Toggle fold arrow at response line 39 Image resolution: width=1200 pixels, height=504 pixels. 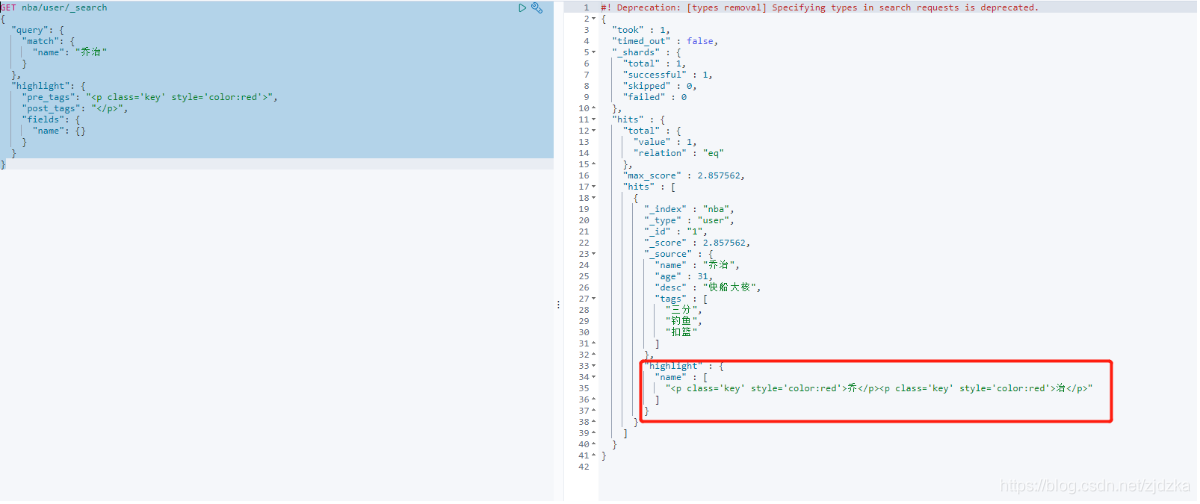(594, 433)
